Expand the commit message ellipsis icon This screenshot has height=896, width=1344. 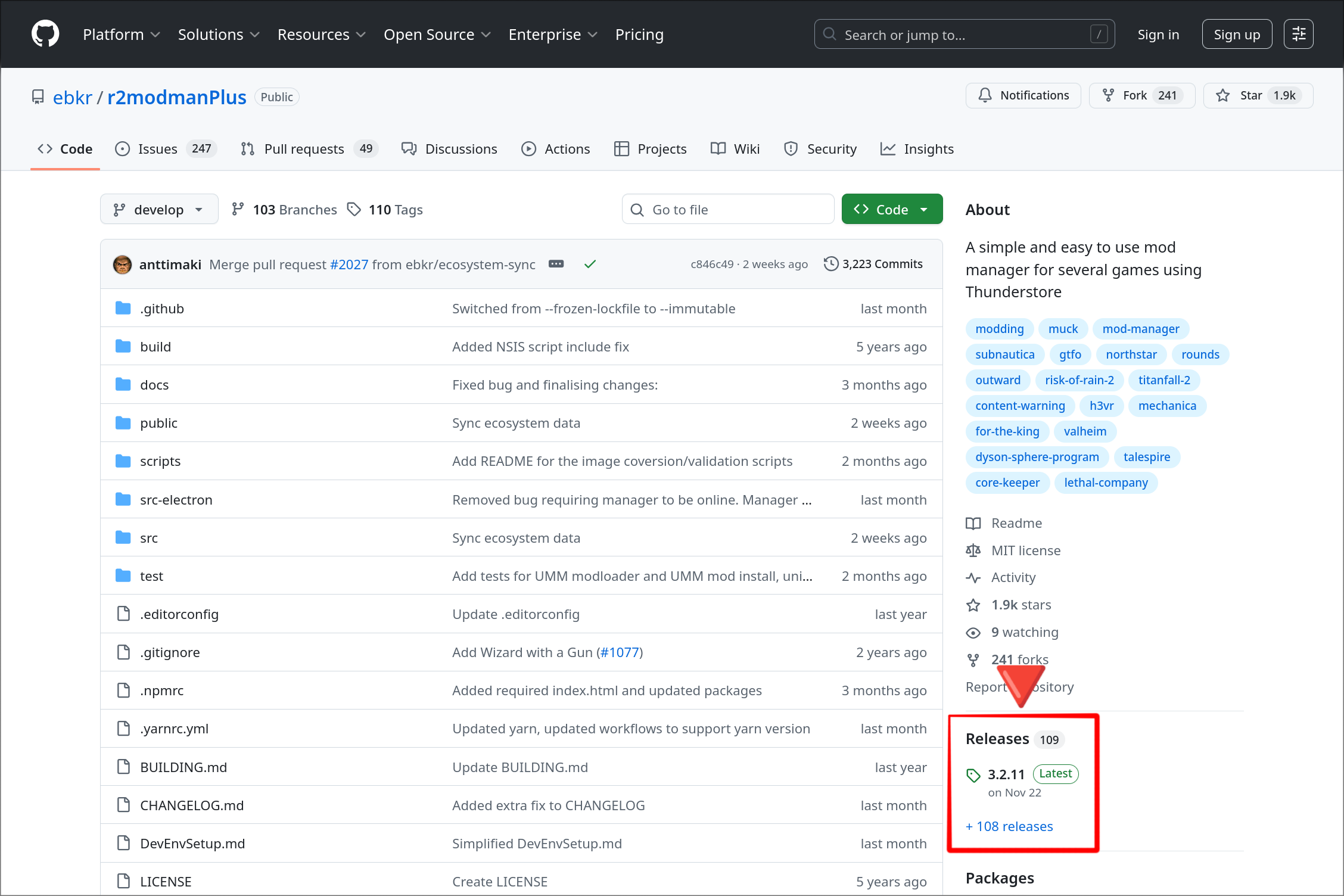(556, 264)
